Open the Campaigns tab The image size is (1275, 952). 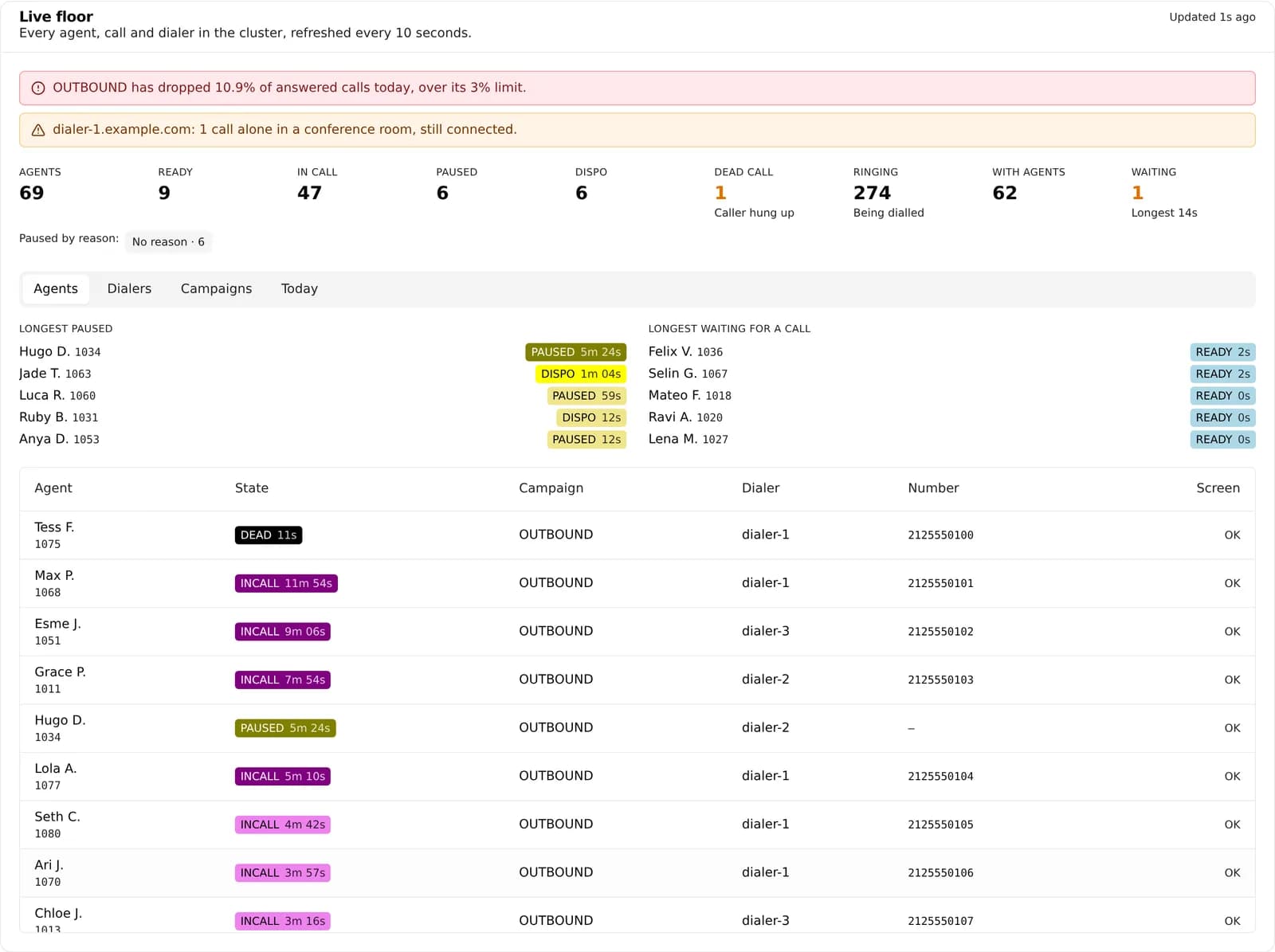[216, 288]
